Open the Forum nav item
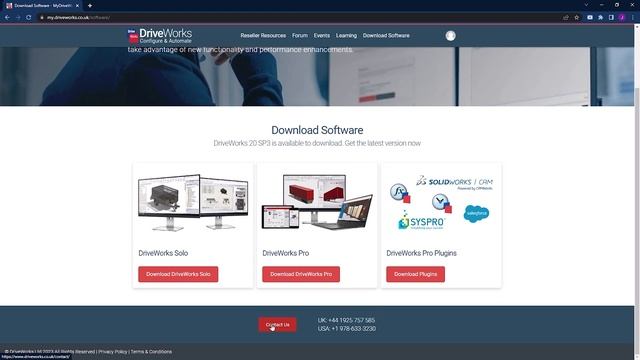Viewport: 640px width, 360px height. tap(300, 36)
